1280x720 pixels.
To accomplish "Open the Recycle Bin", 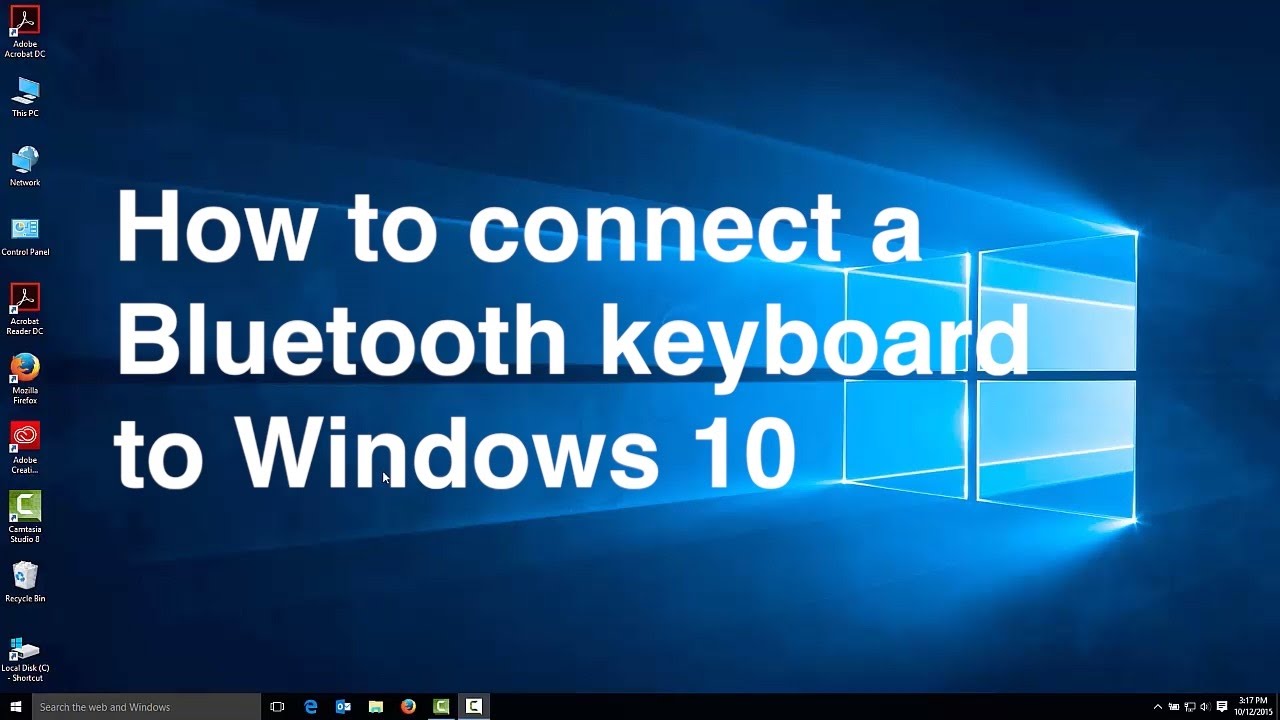I will click(x=25, y=582).
